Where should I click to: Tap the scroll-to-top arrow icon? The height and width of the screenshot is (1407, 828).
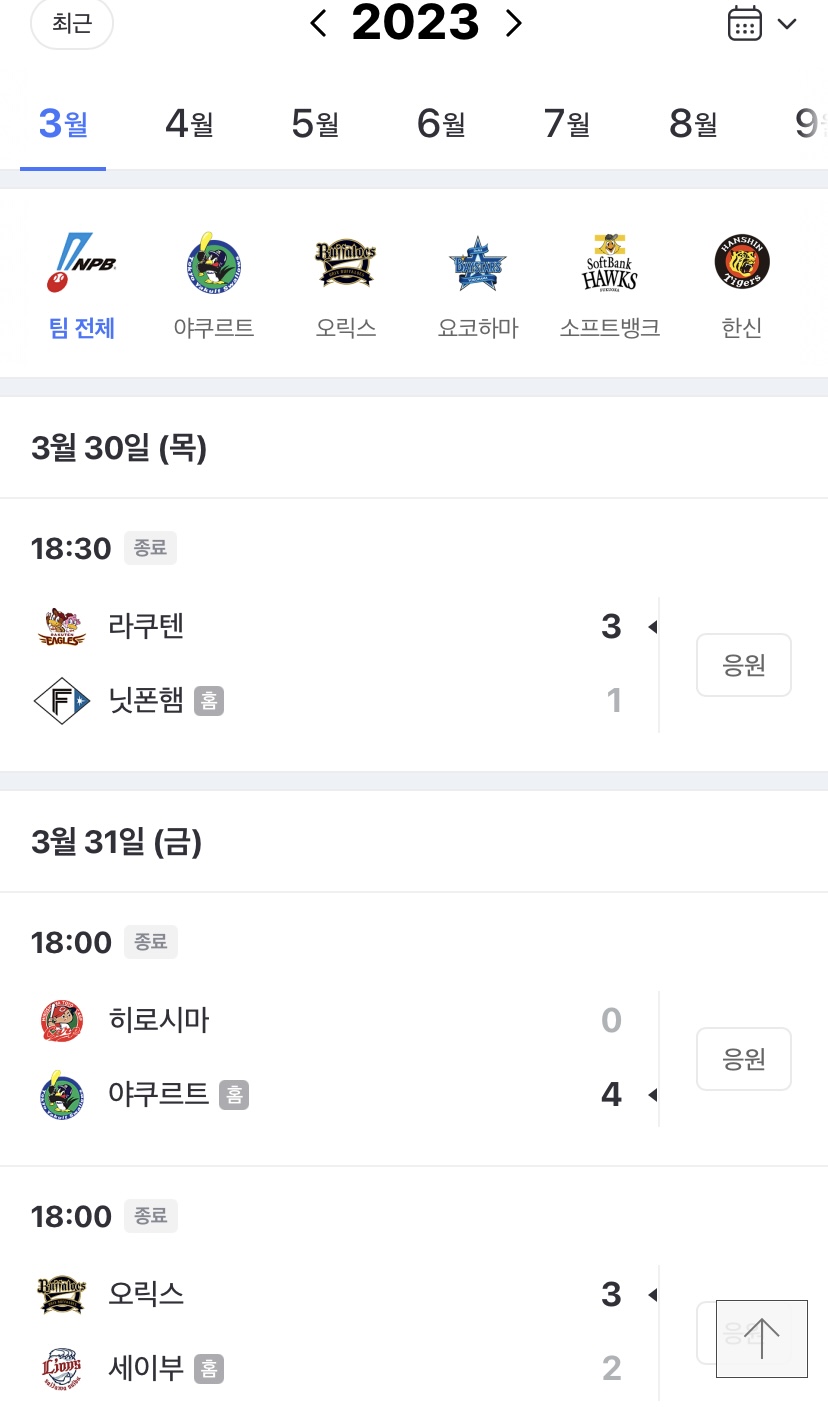point(761,1338)
